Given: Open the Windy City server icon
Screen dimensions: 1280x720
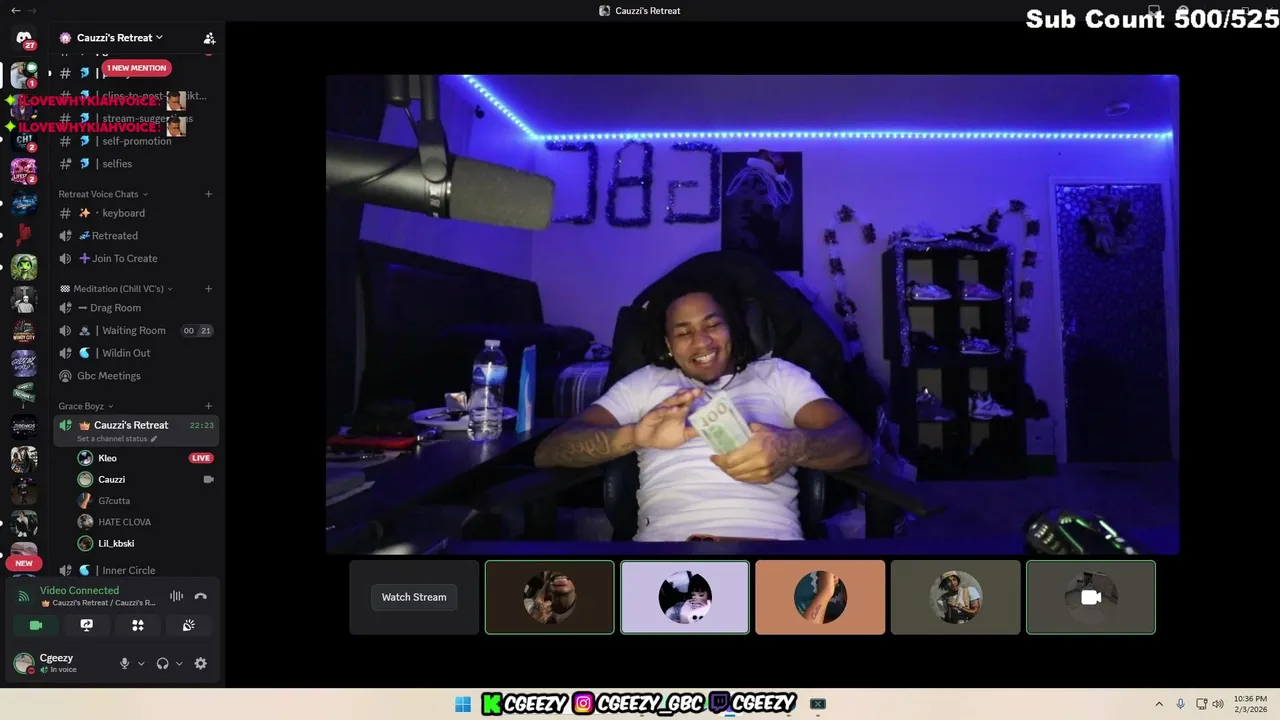Looking at the screenshot, I should click(24, 331).
